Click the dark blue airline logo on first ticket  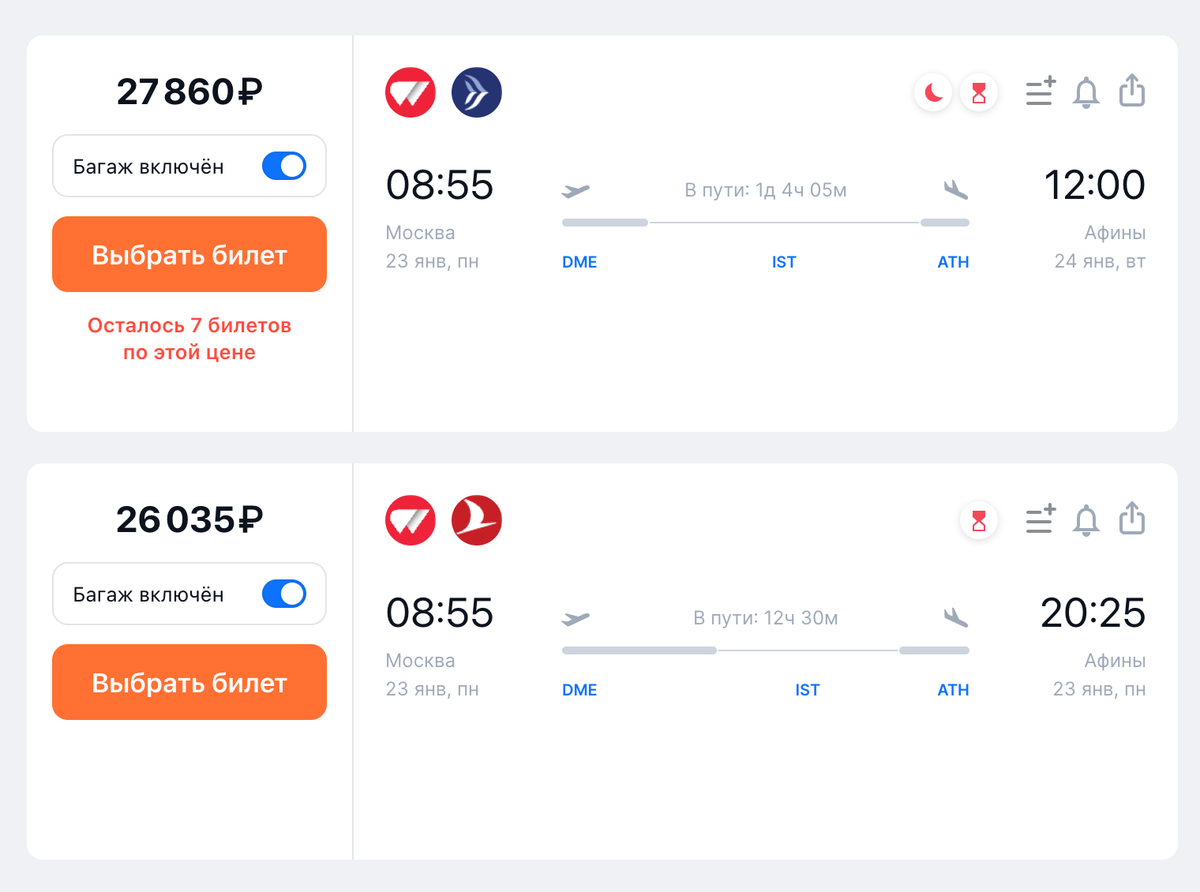tap(476, 93)
